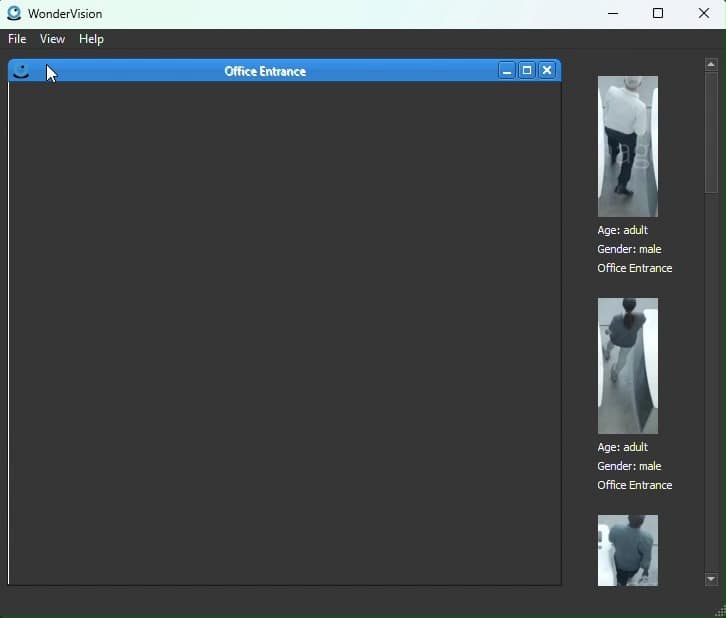The image size is (726, 618).
Task: Click the empty Office Entrance video area
Action: pyautogui.click(x=285, y=333)
